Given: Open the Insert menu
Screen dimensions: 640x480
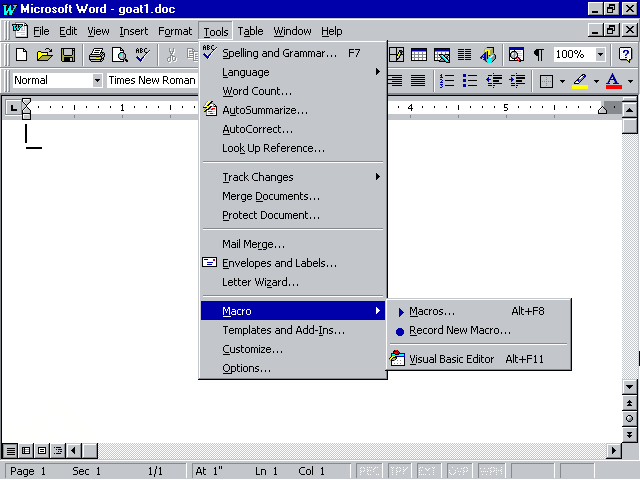Looking at the screenshot, I should coord(133,31).
